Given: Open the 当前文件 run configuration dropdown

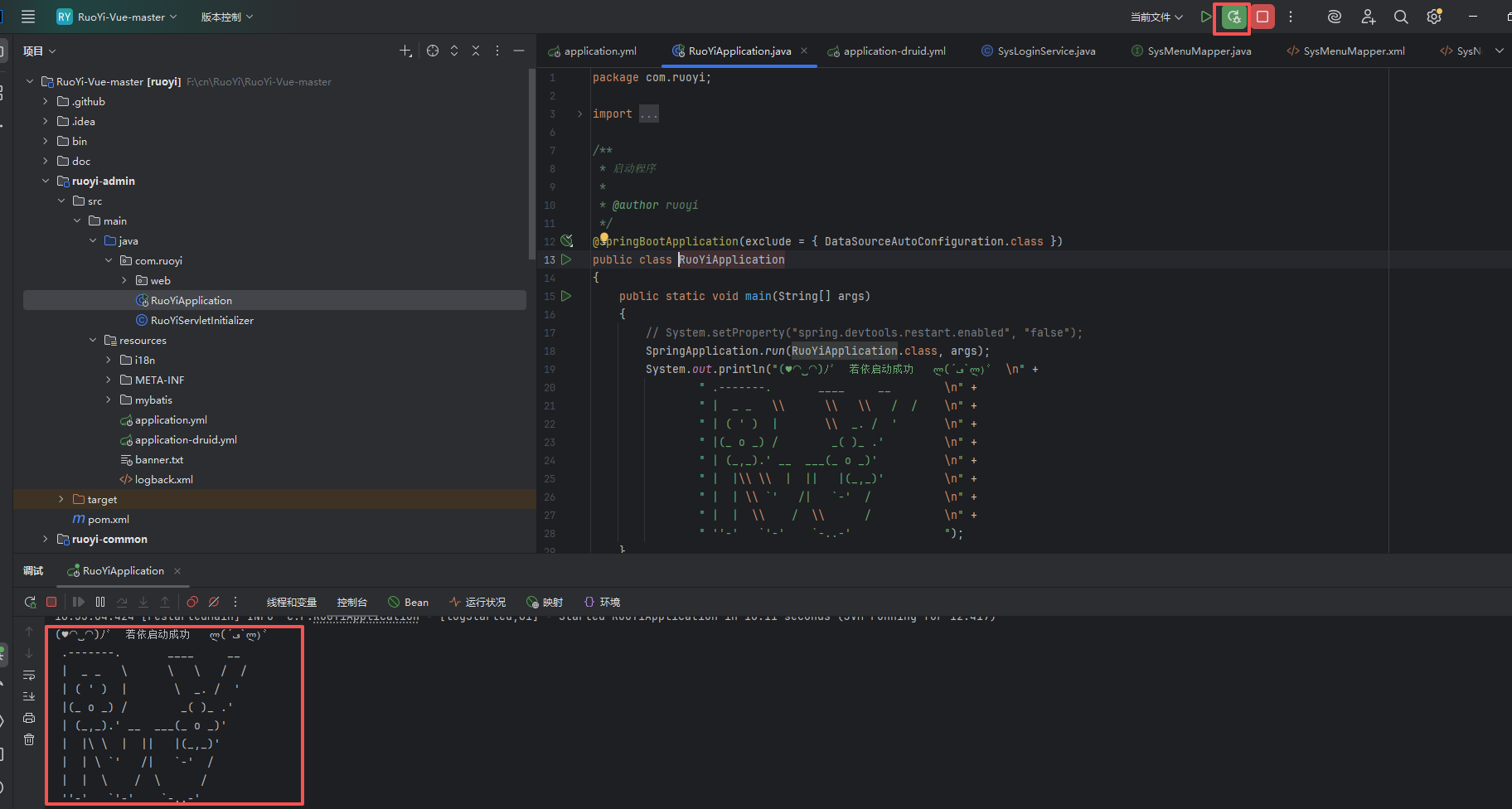Looking at the screenshot, I should click(x=1156, y=17).
